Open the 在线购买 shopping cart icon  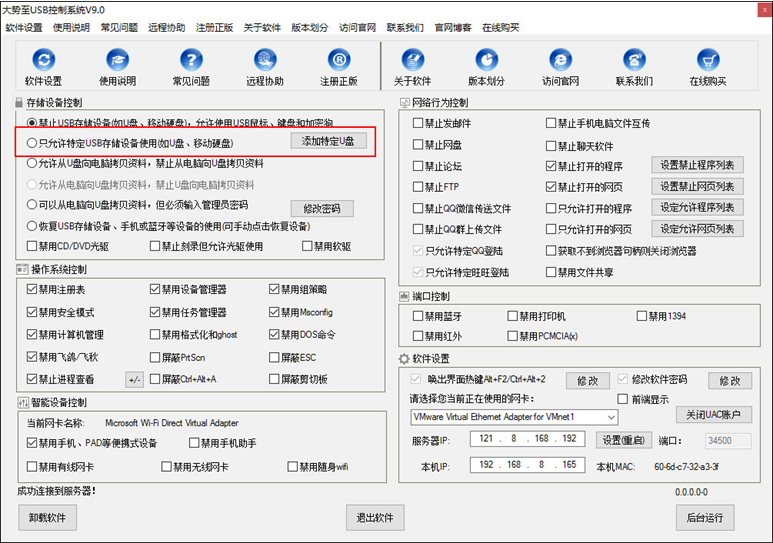coord(707,61)
